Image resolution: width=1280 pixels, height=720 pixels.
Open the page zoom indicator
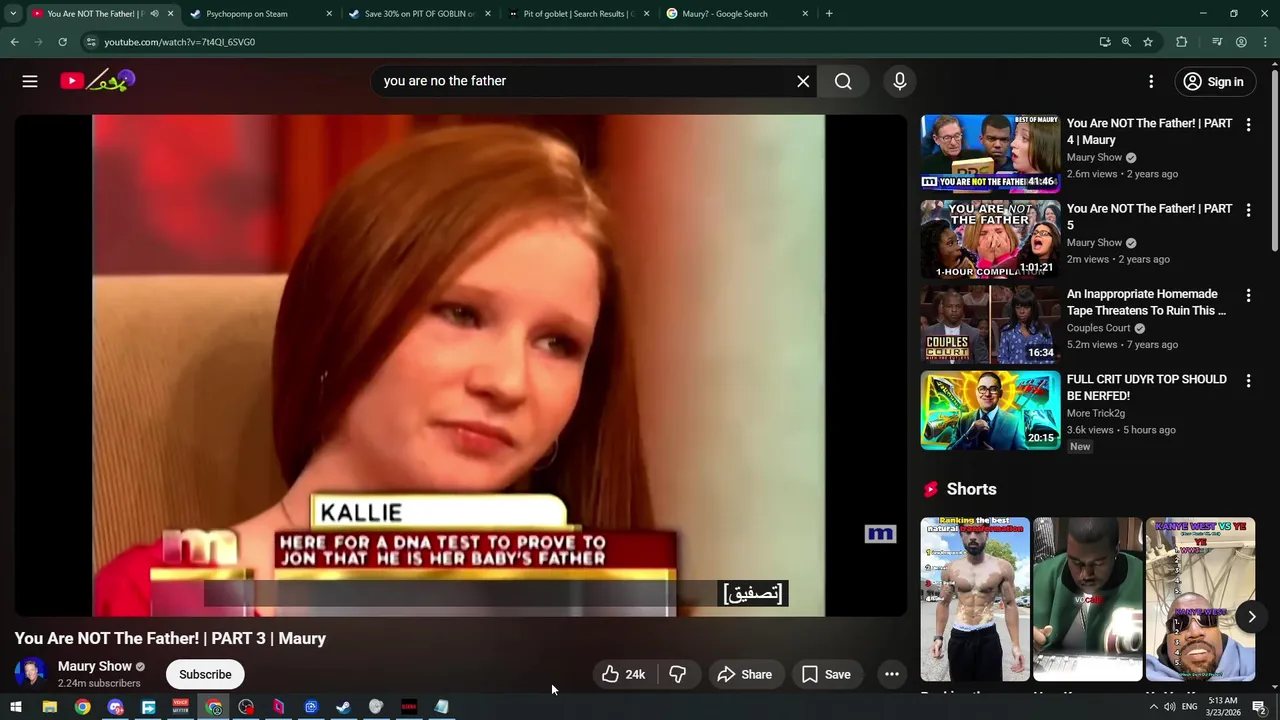(1126, 42)
